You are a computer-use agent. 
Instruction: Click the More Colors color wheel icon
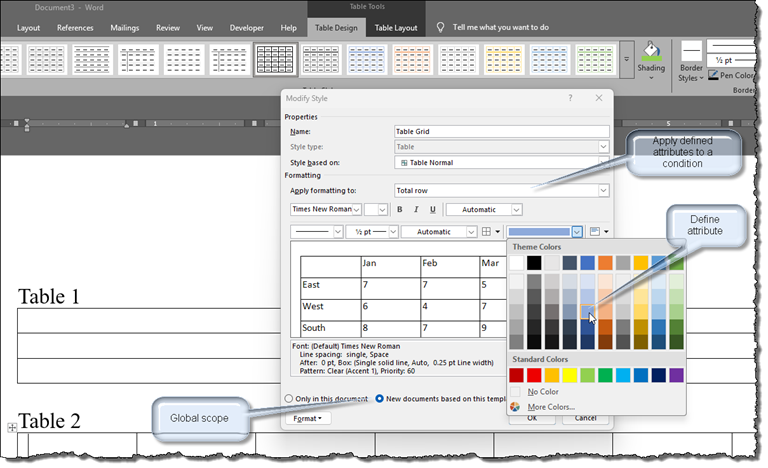click(x=515, y=407)
